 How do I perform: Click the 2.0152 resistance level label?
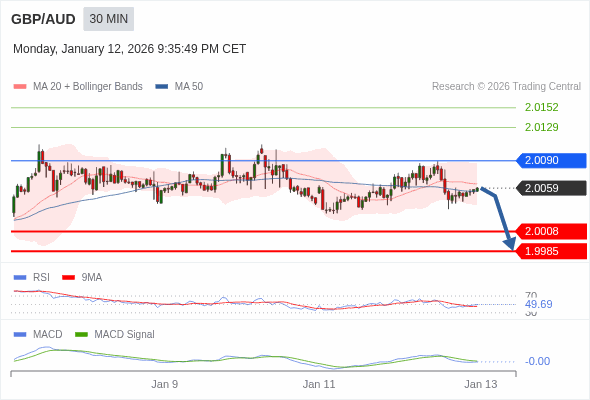541,107
